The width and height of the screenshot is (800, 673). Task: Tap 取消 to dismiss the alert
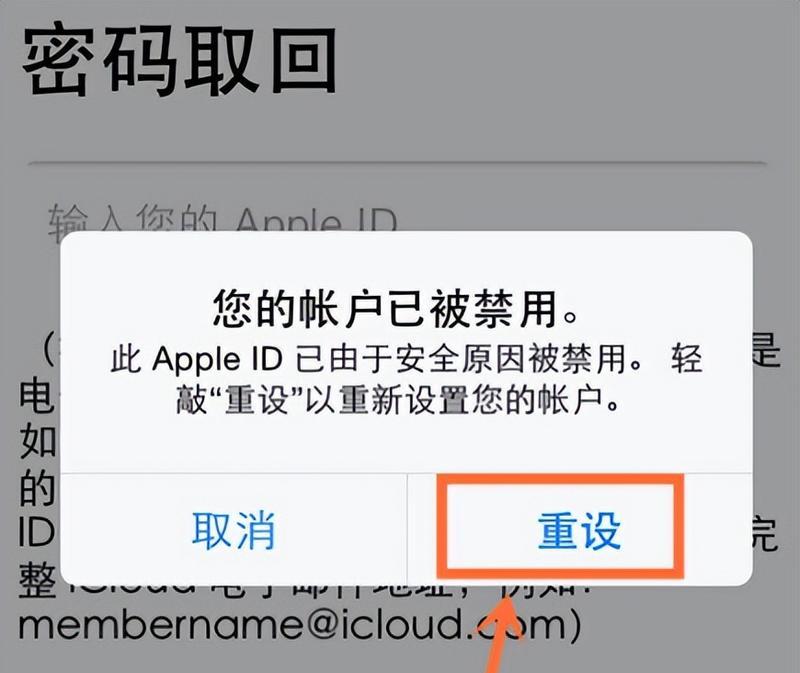coord(234,531)
